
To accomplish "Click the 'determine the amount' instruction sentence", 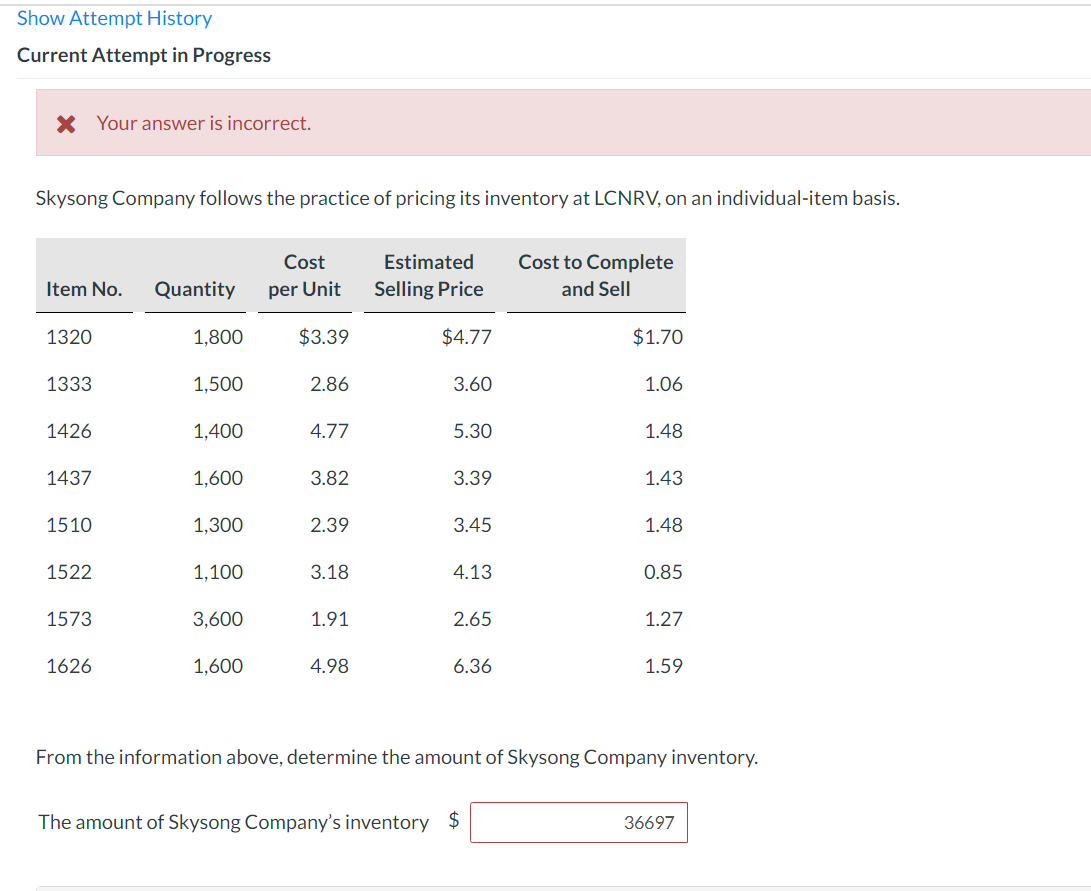I will click(397, 757).
